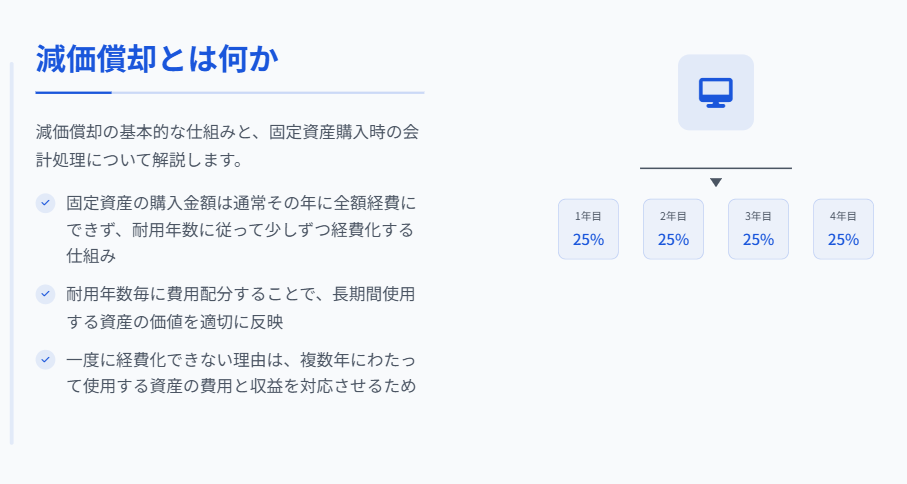Screen dimensions: 907x484
Task: Click the check icon beside 耐用年数毎に費用配分
Action: (x=45, y=294)
